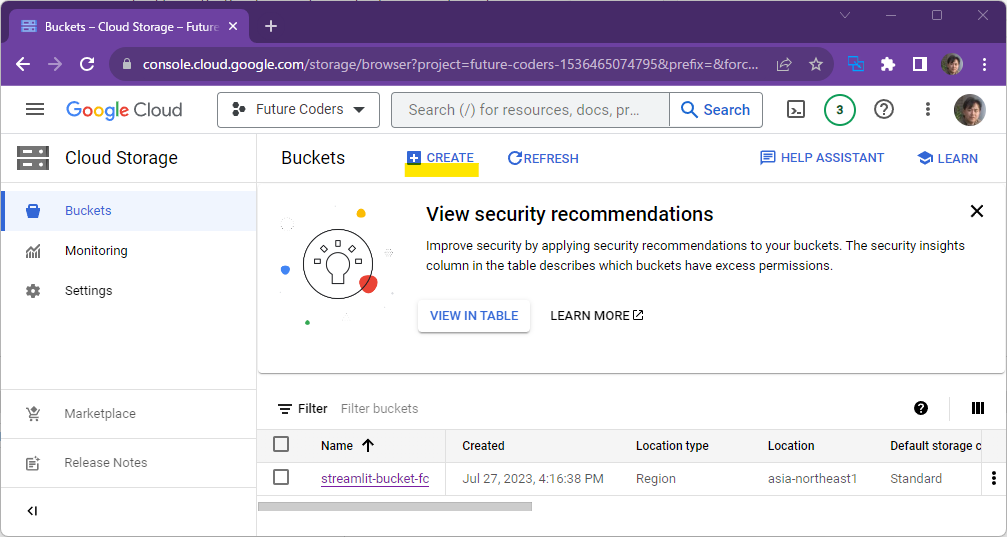Click the blue remote desktop extension icon
The image size is (1007, 537).
coord(855,64)
